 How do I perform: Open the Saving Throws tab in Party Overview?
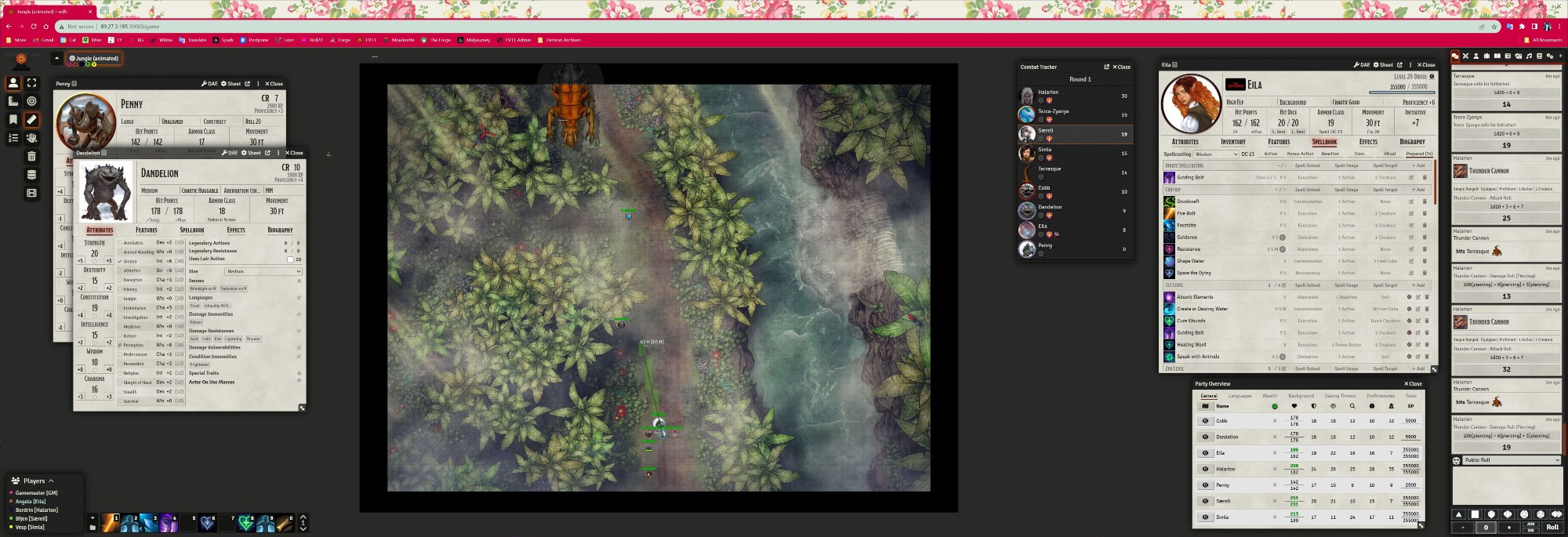1340,396
